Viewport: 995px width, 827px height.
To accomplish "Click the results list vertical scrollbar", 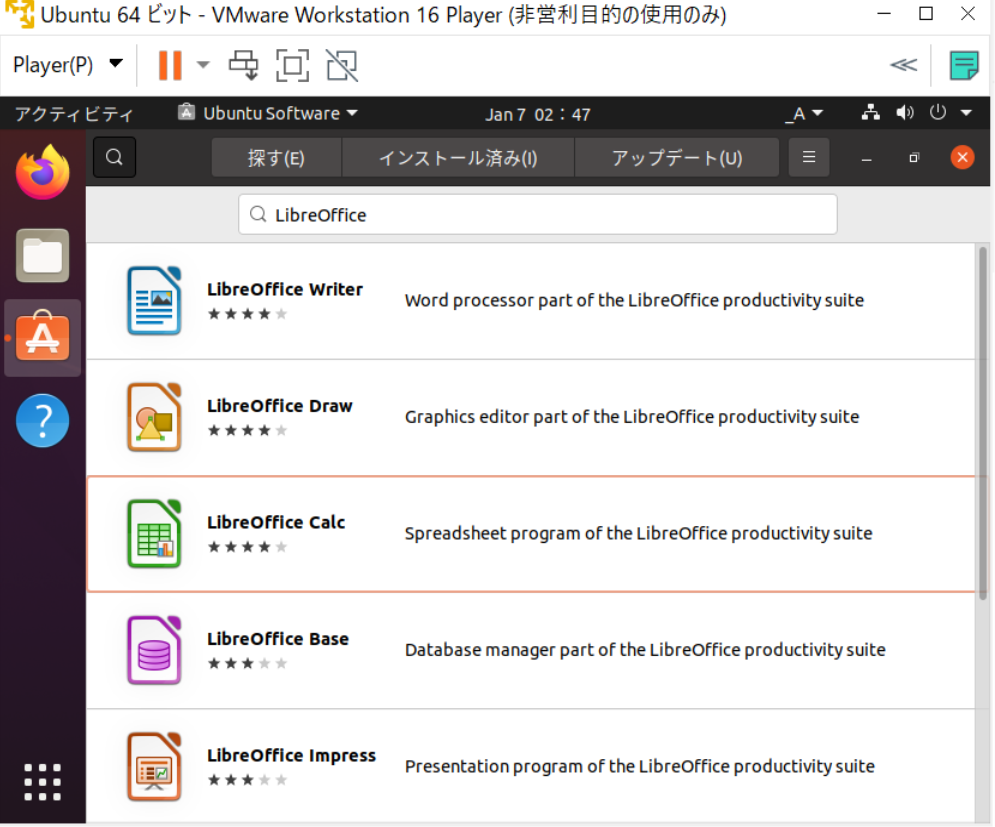I will [983, 423].
